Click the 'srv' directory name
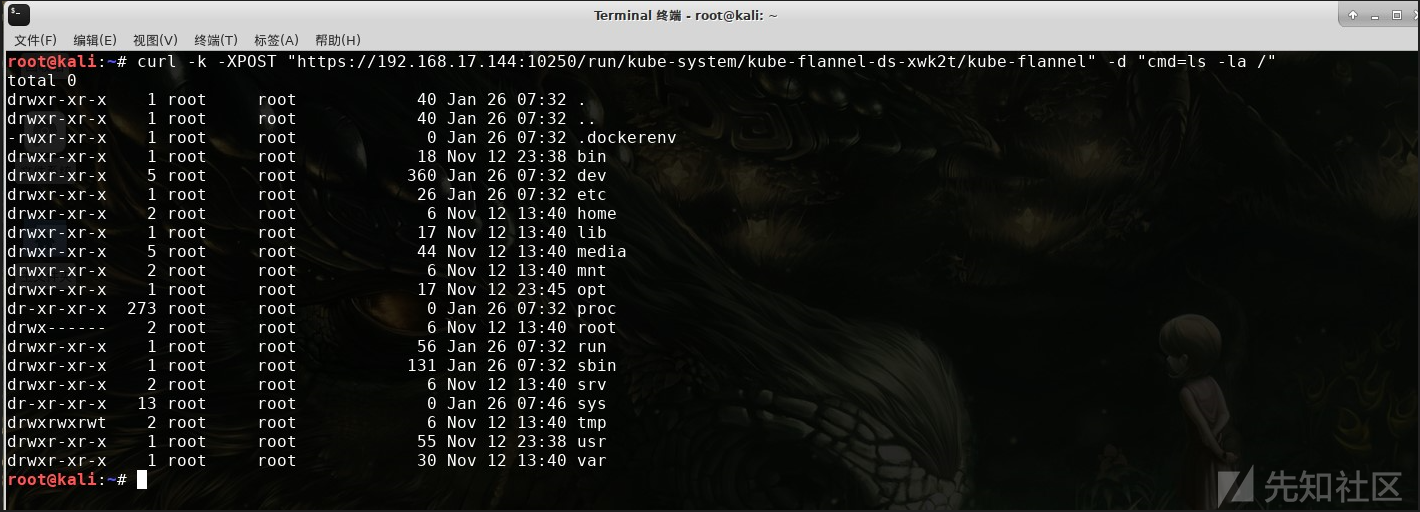The image size is (1420, 512). pyautogui.click(x=592, y=385)
